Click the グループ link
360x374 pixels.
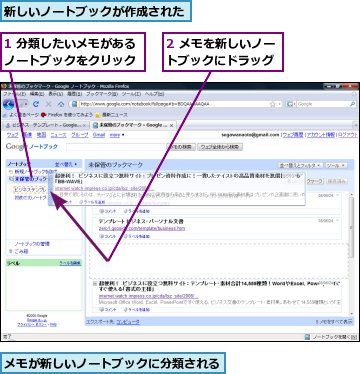[80, 135]
